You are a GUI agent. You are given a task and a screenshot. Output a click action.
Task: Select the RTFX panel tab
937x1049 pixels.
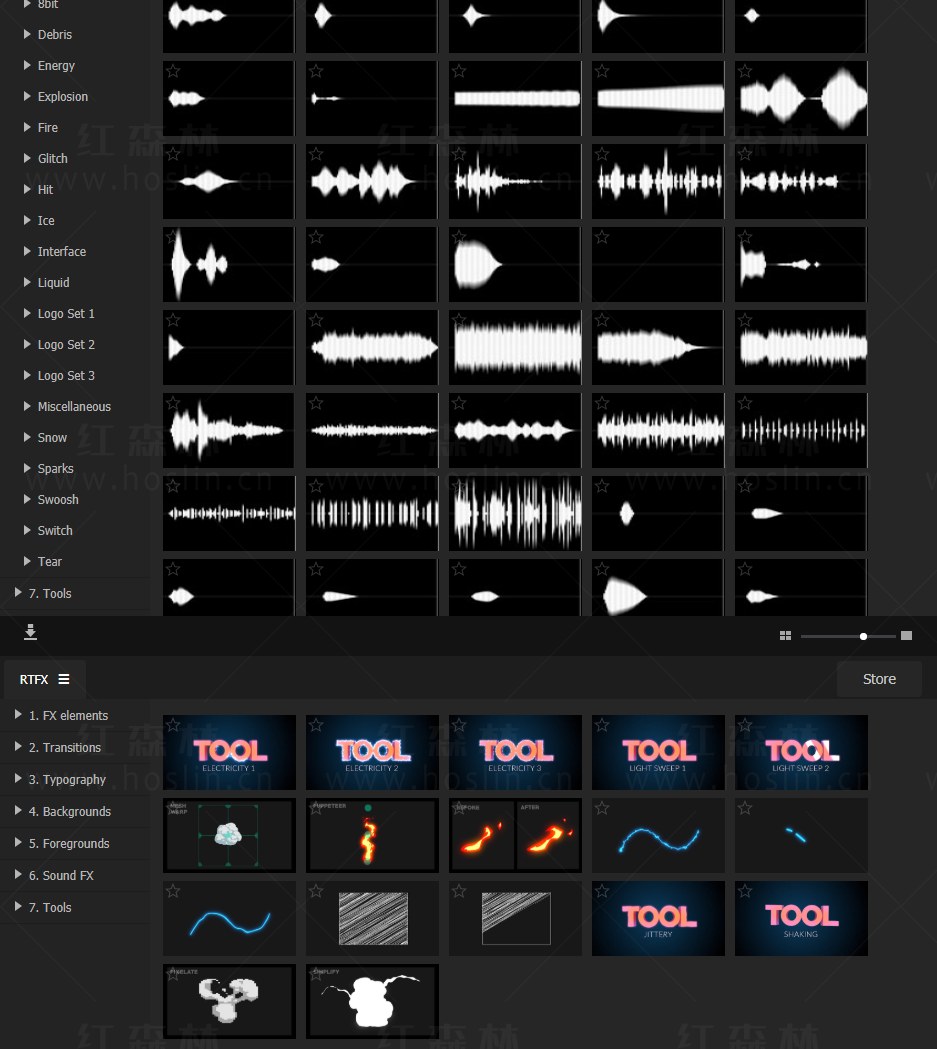point(45,679)
